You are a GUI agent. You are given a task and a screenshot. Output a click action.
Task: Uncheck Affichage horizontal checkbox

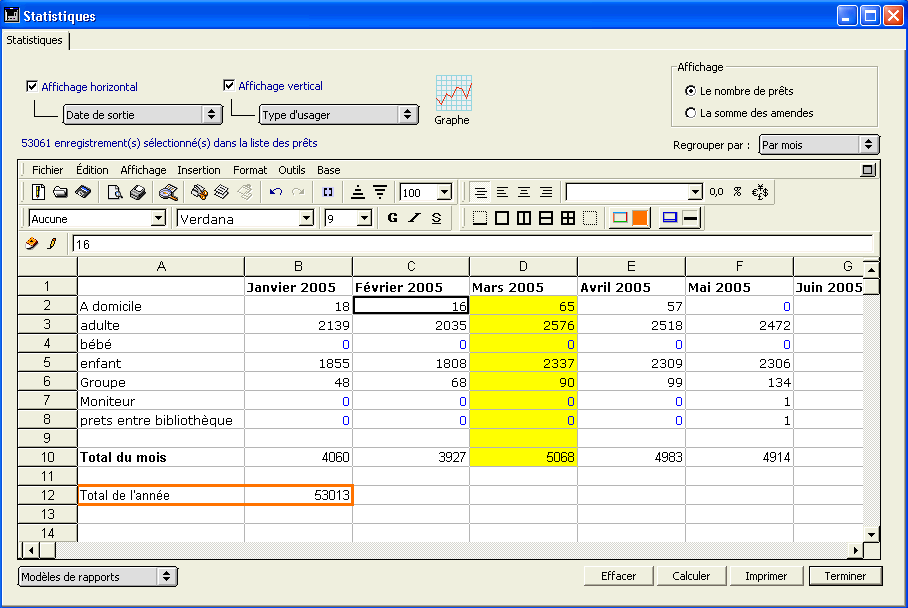click(32, 87)
